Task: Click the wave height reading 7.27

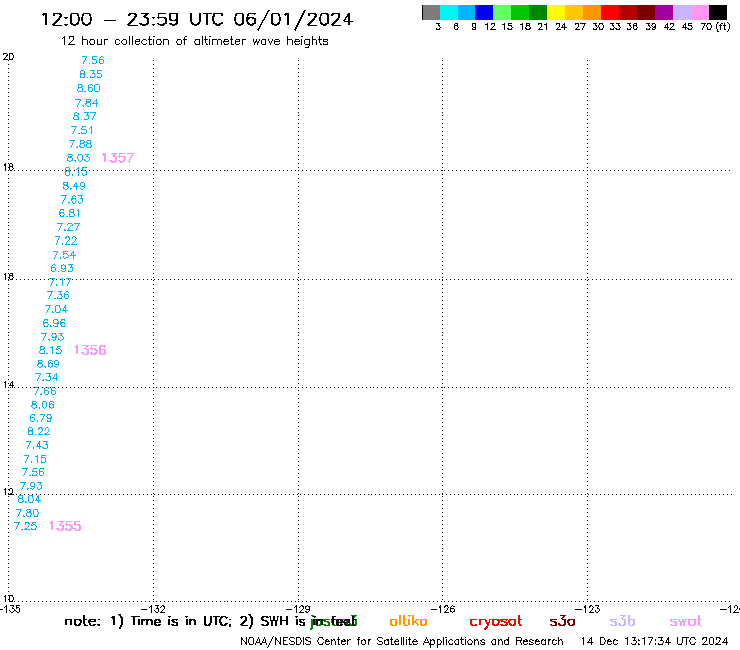Action: [x=68, y=227]
